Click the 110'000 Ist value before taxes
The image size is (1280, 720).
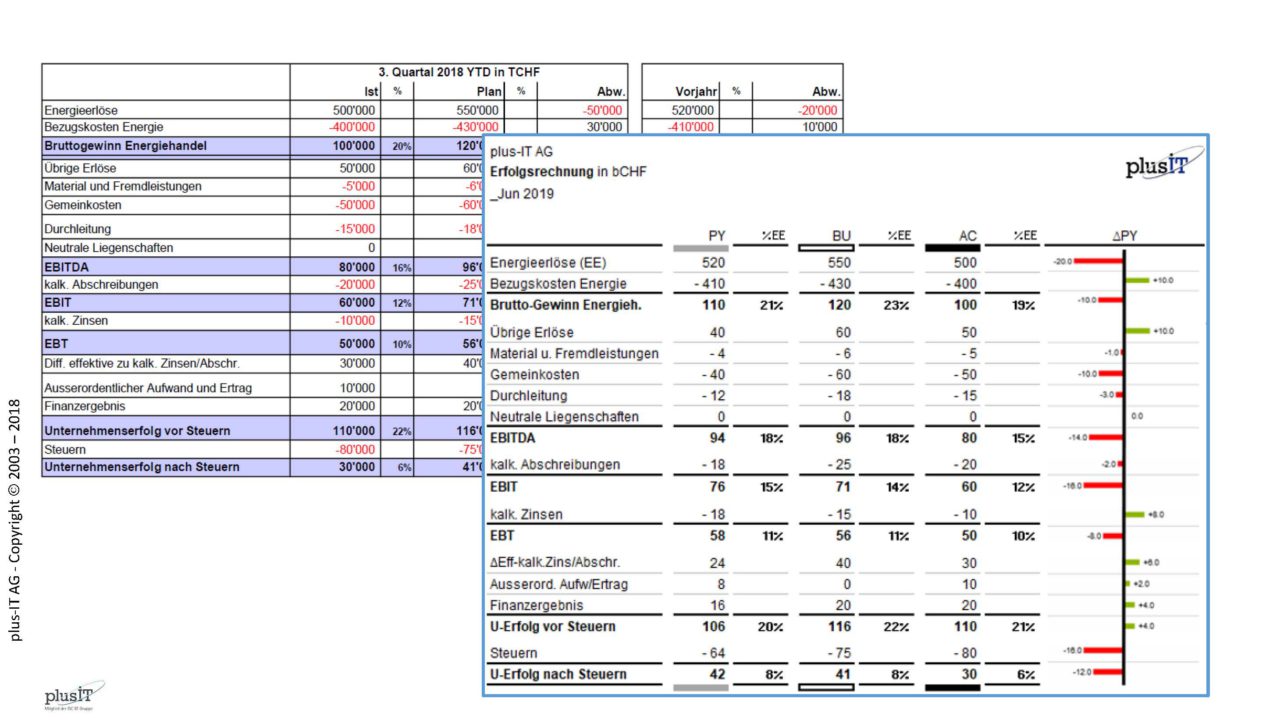(x=354, y=431)
